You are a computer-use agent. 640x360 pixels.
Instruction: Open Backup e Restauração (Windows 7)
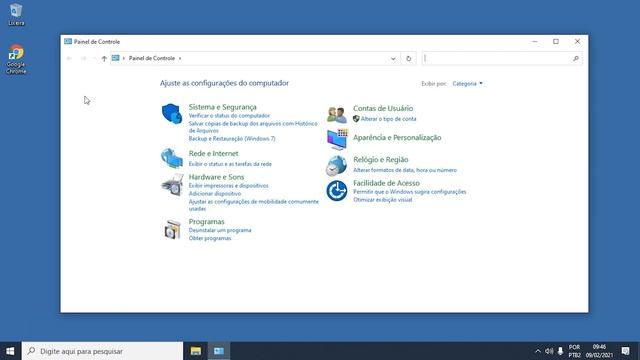tap(232, 139)
